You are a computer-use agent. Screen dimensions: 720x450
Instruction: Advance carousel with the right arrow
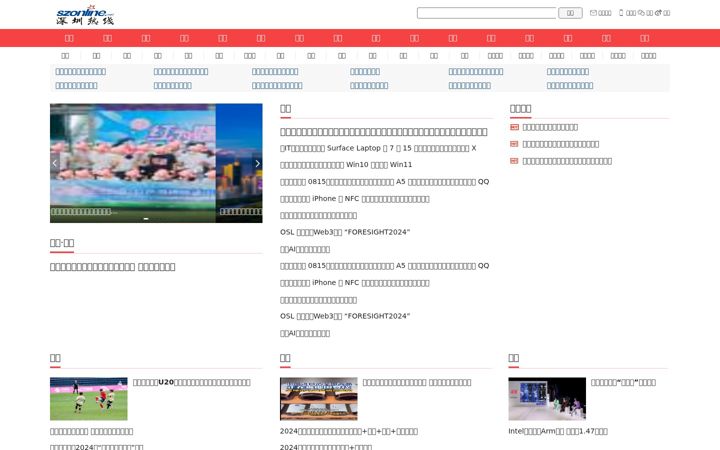pyautogui.click(x=257, y=163)
